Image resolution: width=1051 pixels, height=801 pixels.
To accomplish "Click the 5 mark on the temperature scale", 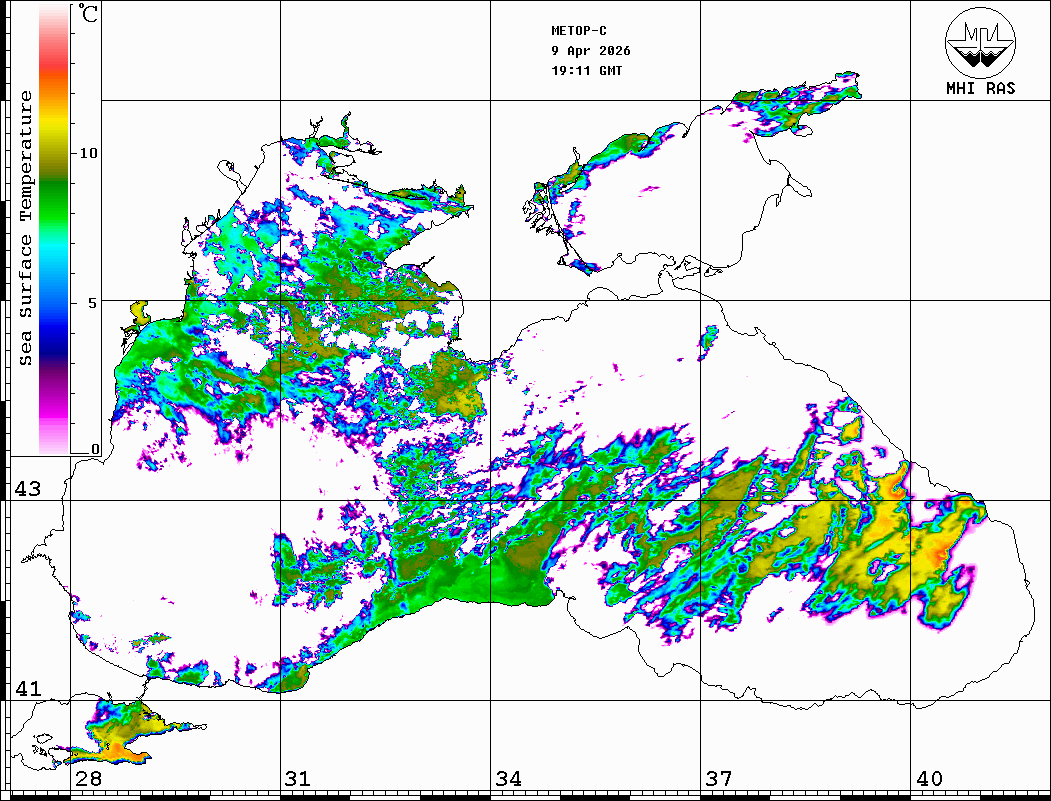I will [x=94, y=302].
